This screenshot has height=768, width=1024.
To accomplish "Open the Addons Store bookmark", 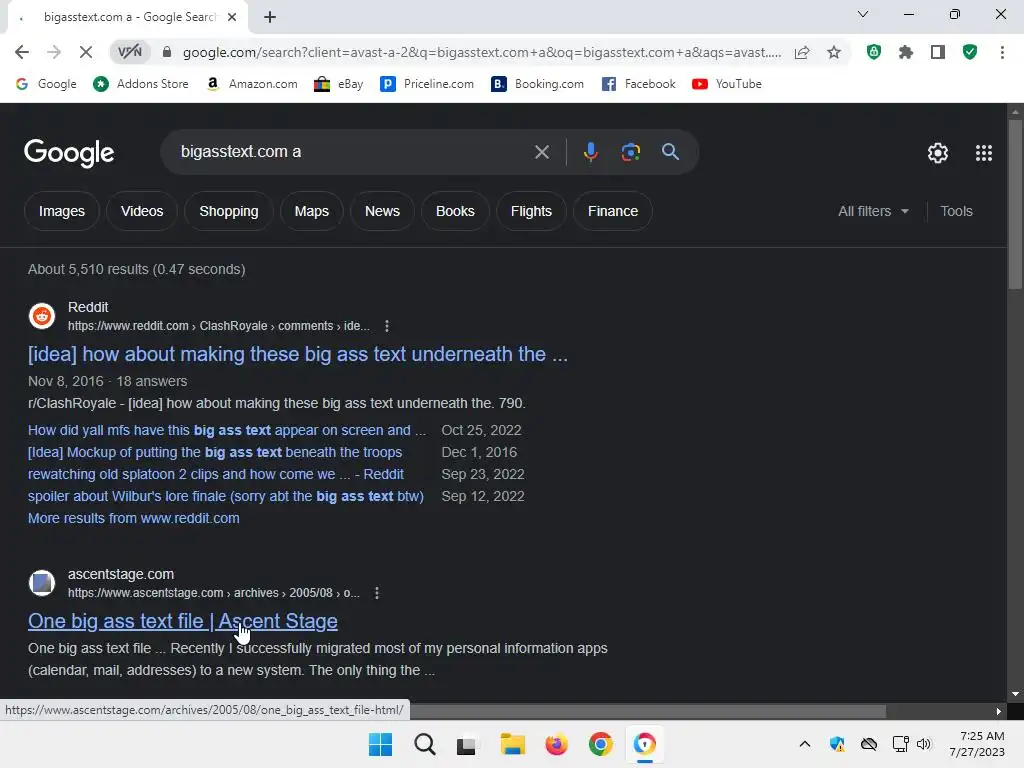I will pyautogui.click(x=140, y=84).
